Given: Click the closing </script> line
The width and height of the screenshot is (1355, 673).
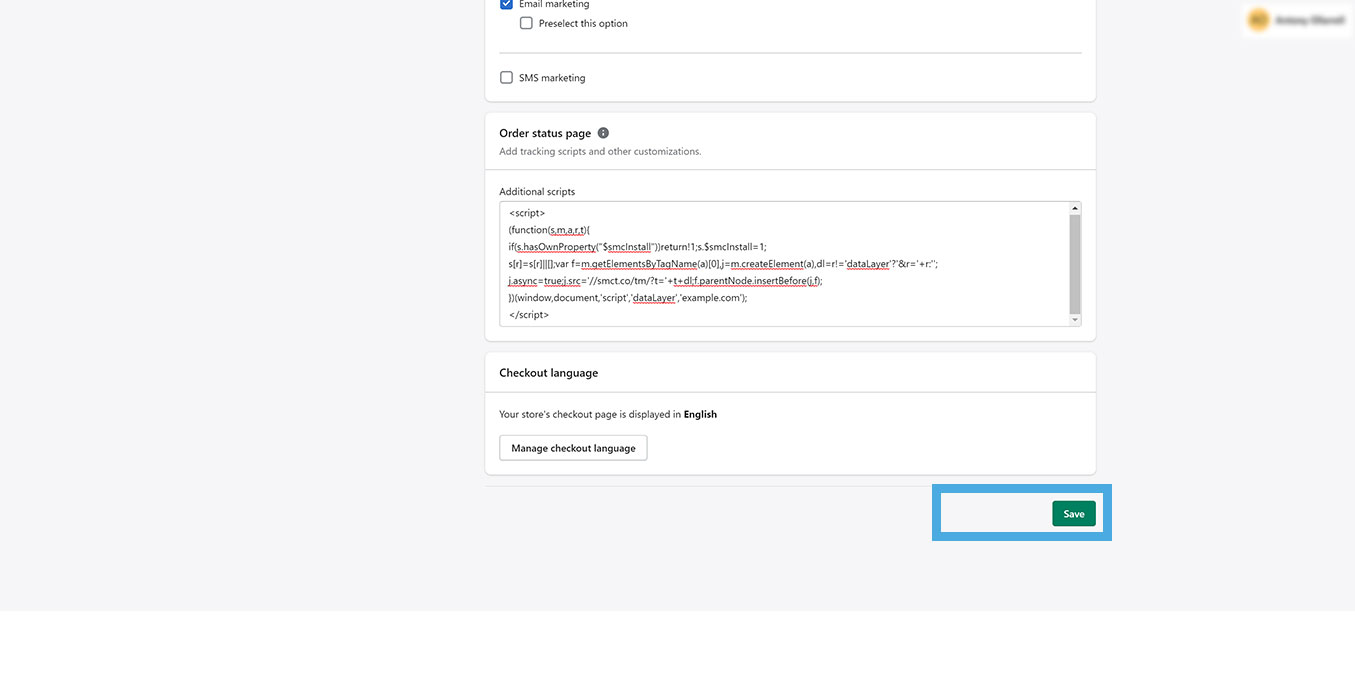Looking at the screenshot, I should pos(529,314).
